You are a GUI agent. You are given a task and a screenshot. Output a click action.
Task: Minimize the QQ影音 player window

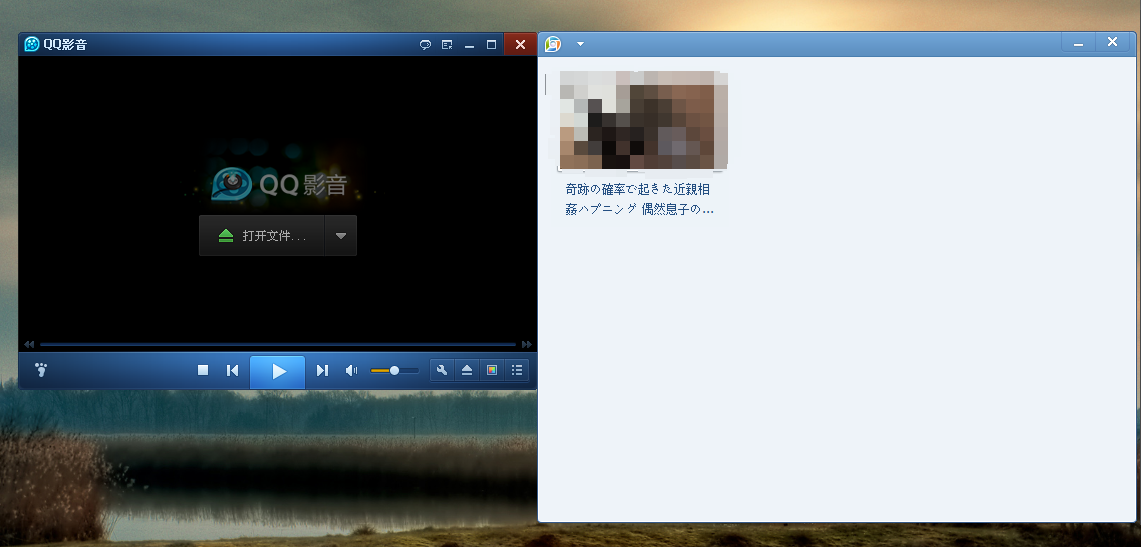point(469,45)
